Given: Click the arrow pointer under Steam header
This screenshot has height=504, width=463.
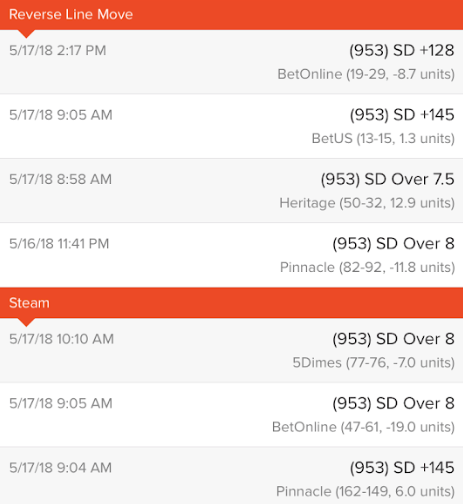Looking at the screenshot, I should point(26,322).
